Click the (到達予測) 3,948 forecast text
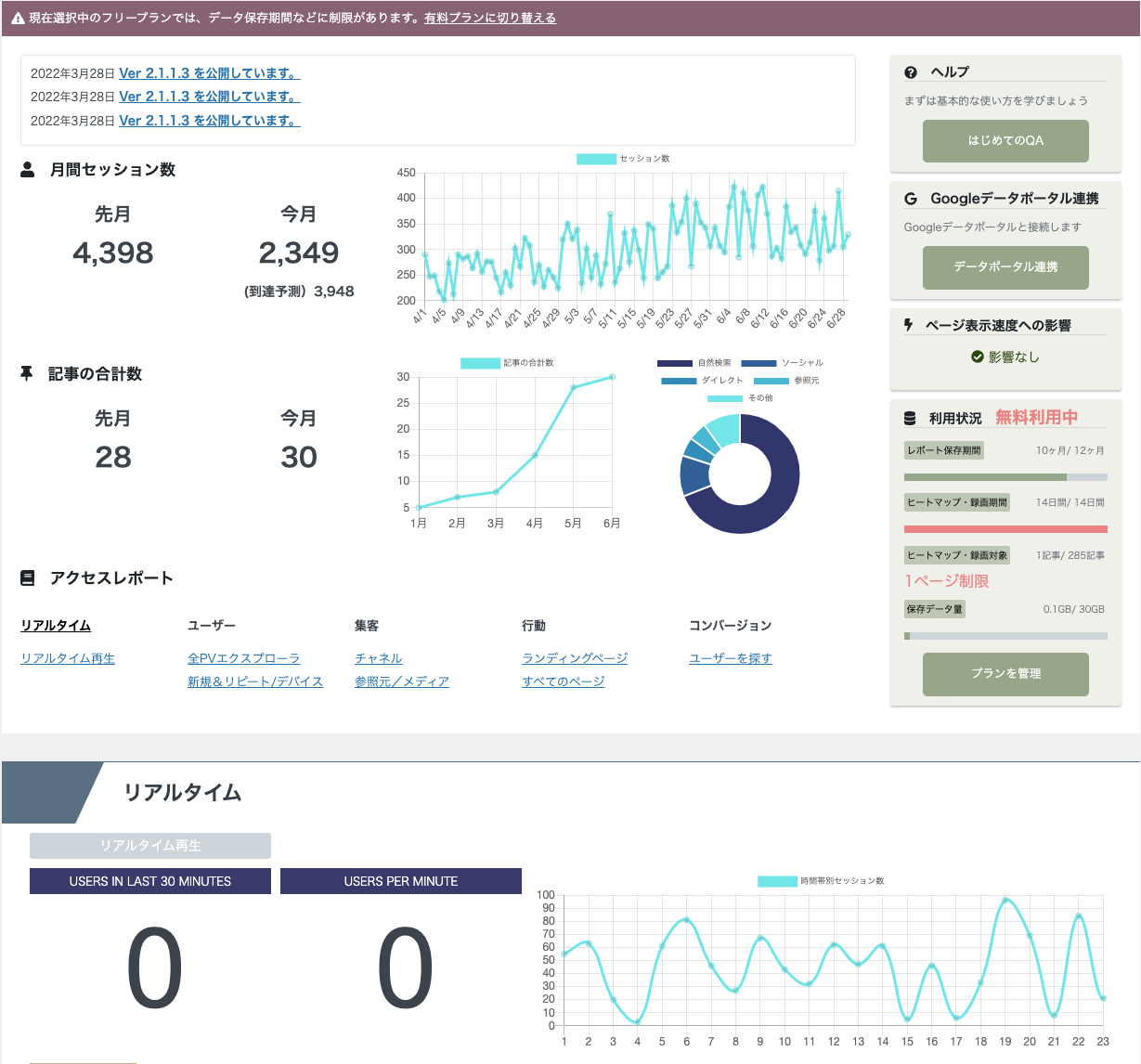 [299, 292]
